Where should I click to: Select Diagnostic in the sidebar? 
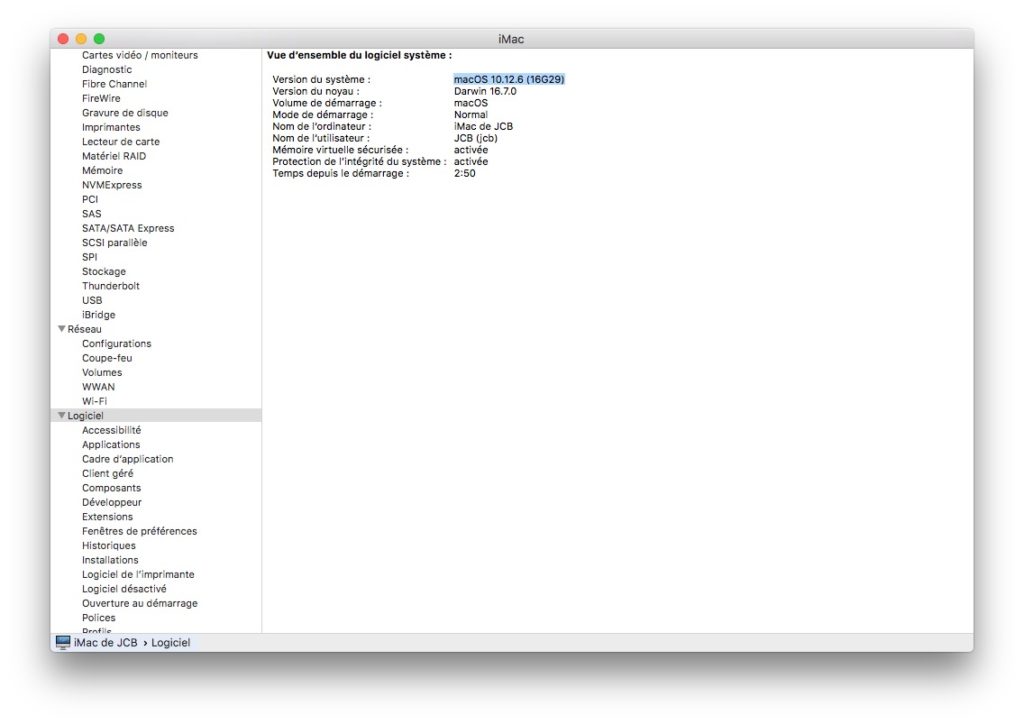[106, 69]
